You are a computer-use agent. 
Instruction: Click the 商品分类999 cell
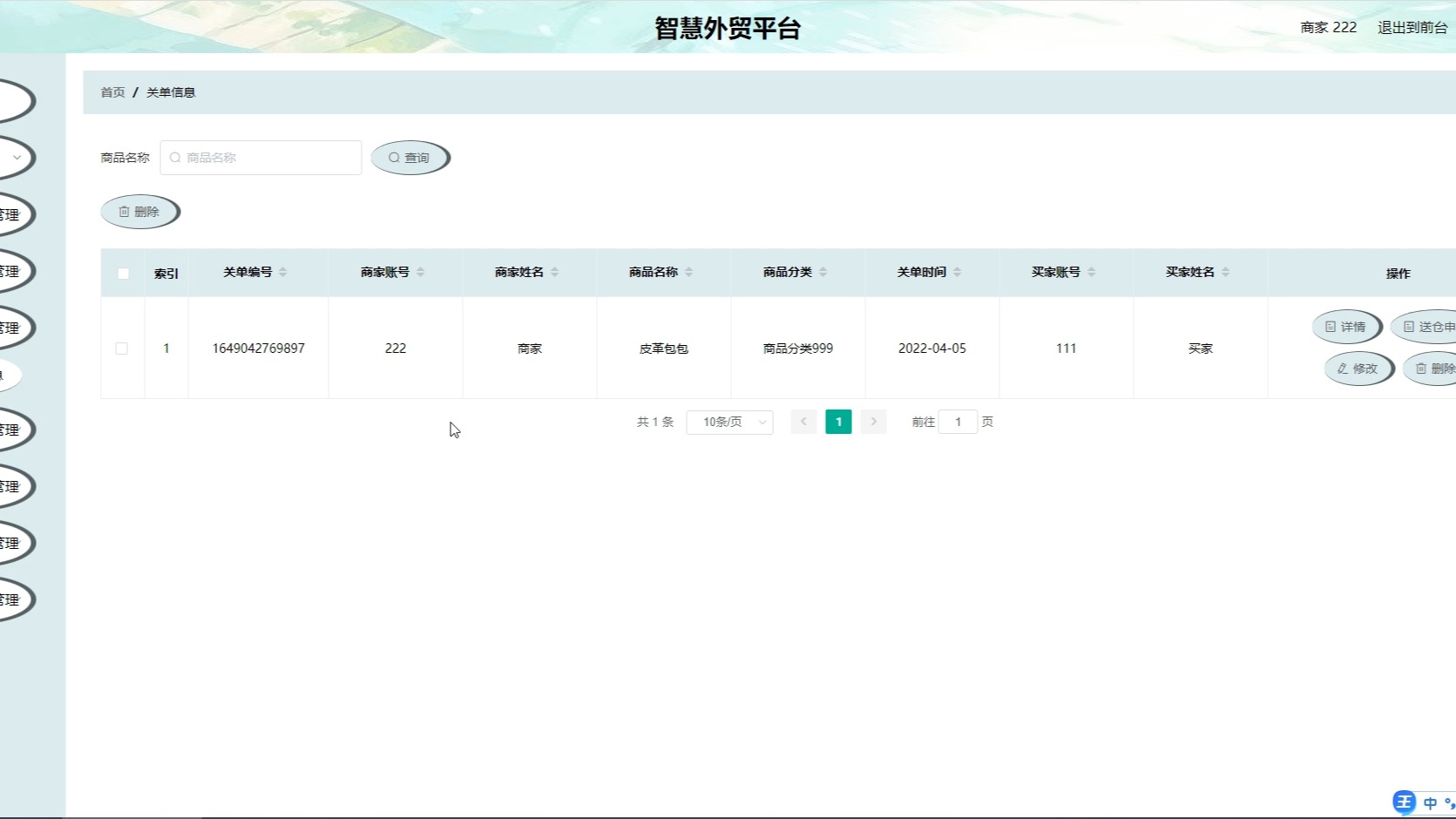tap(798, 349)
